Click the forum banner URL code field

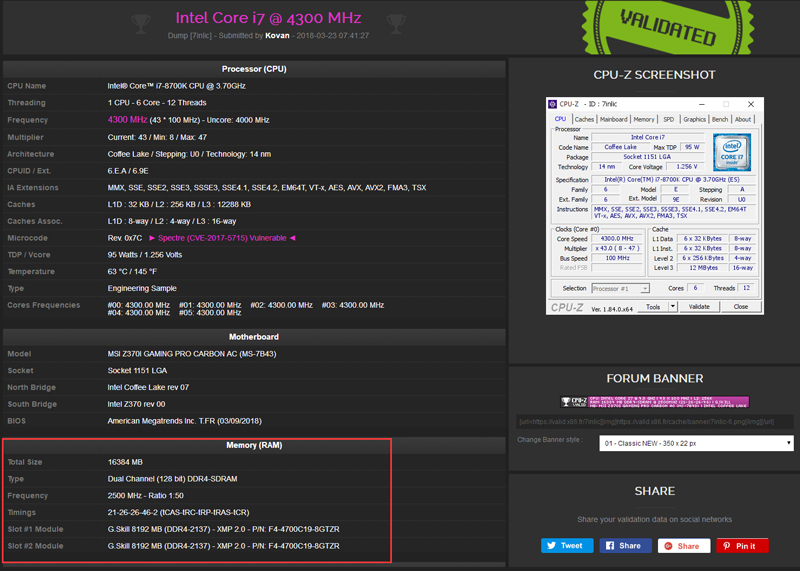click(x=655, y=421)
